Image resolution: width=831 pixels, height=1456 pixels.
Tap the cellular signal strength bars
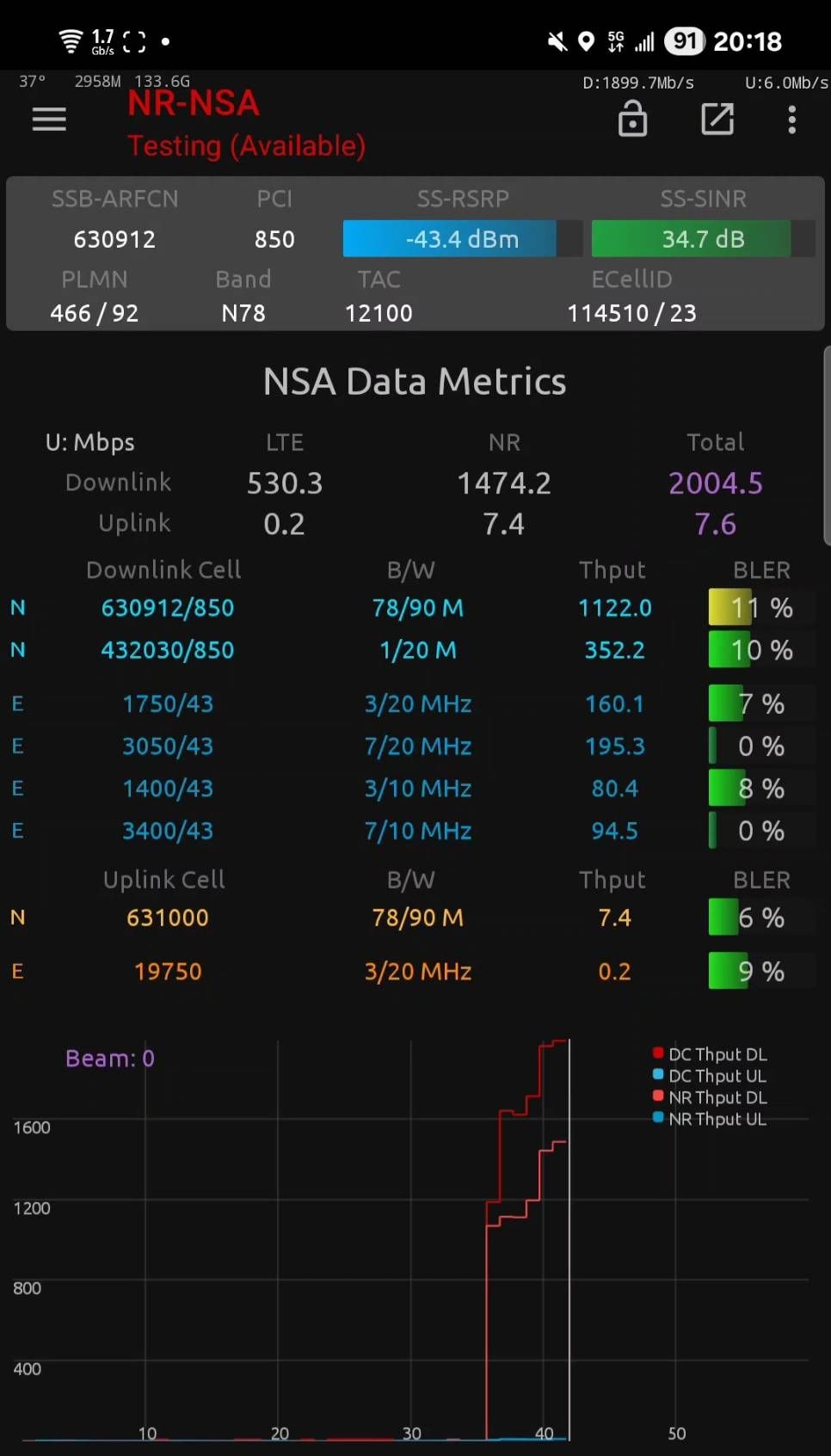pyautogui.click(x=644, y=41)
